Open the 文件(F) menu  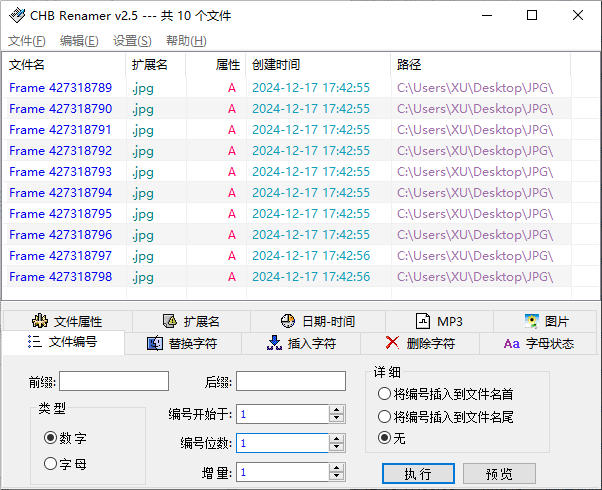click(26, 41)
